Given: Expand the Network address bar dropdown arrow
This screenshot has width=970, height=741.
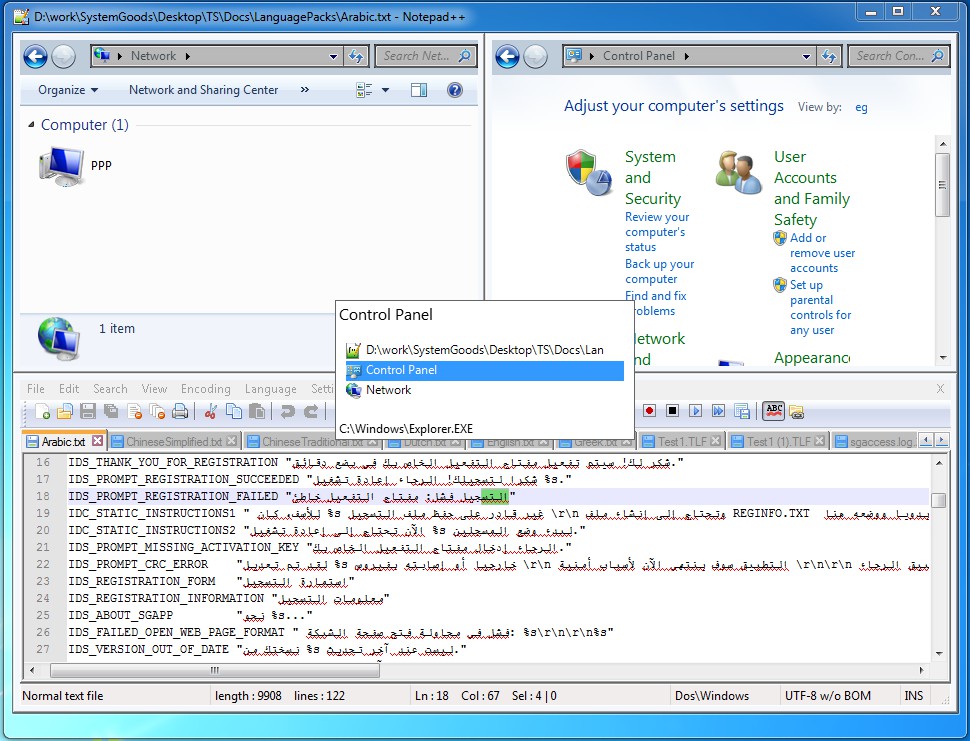Looking at the screenshot, I should click(x=333, y=56).
